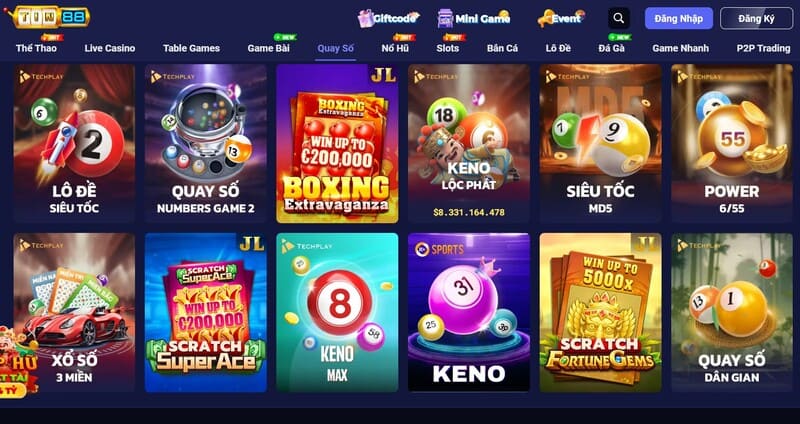Click the Đăng Ký register button

click(756, 18)
